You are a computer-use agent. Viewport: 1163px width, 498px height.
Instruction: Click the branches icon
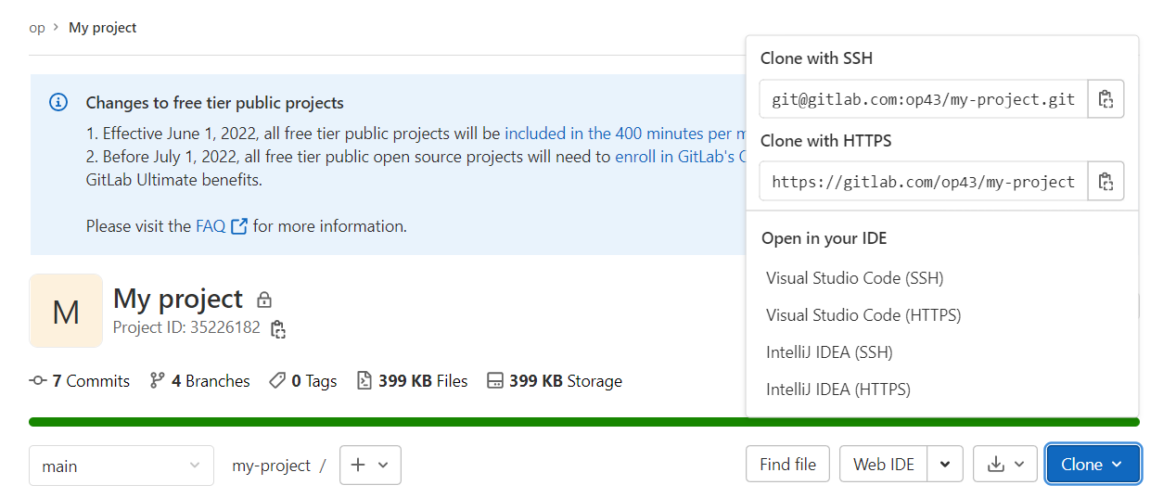(x=157, y=381)
